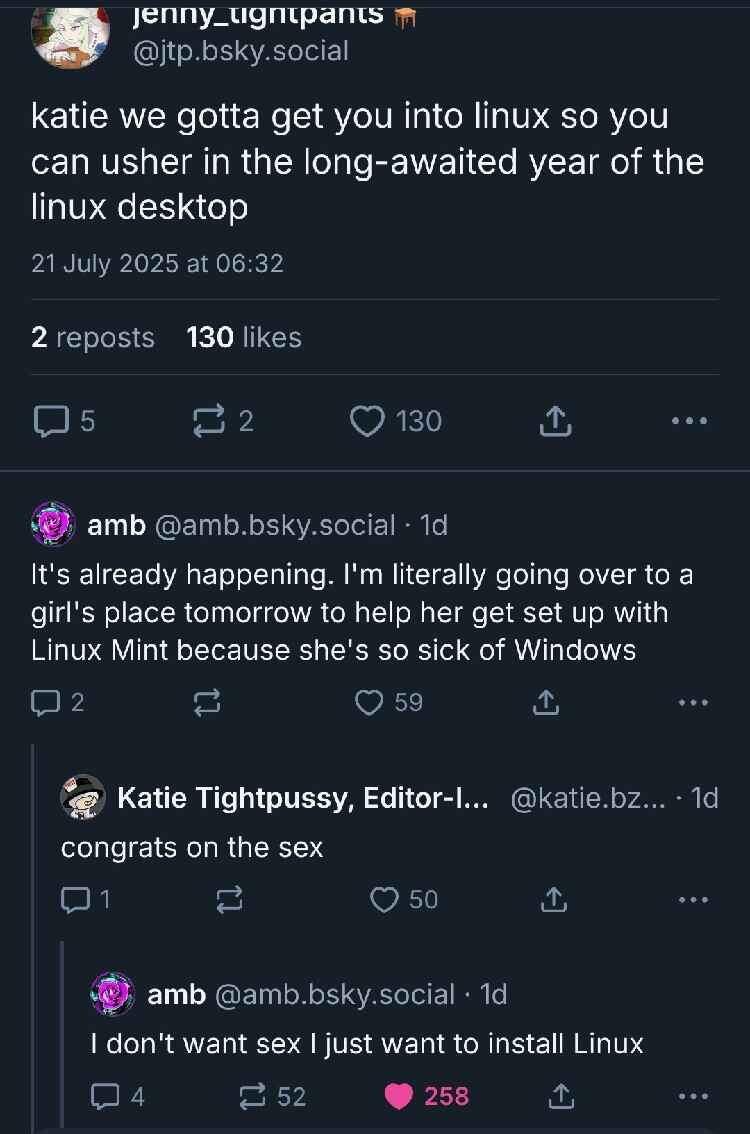Open the share icon on the bottom reply
The image size is (750, 1134).
(561, 1096)
